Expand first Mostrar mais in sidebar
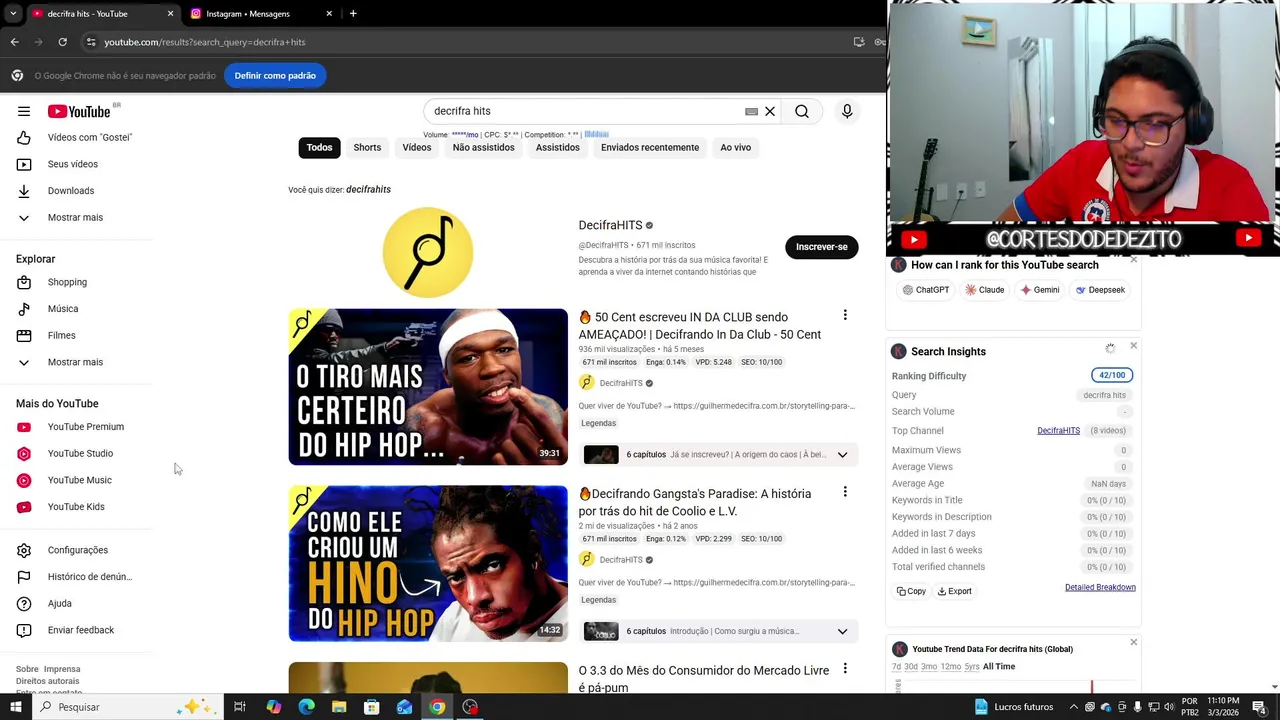Screen dimensions: 1280x720 pos(76,217)
